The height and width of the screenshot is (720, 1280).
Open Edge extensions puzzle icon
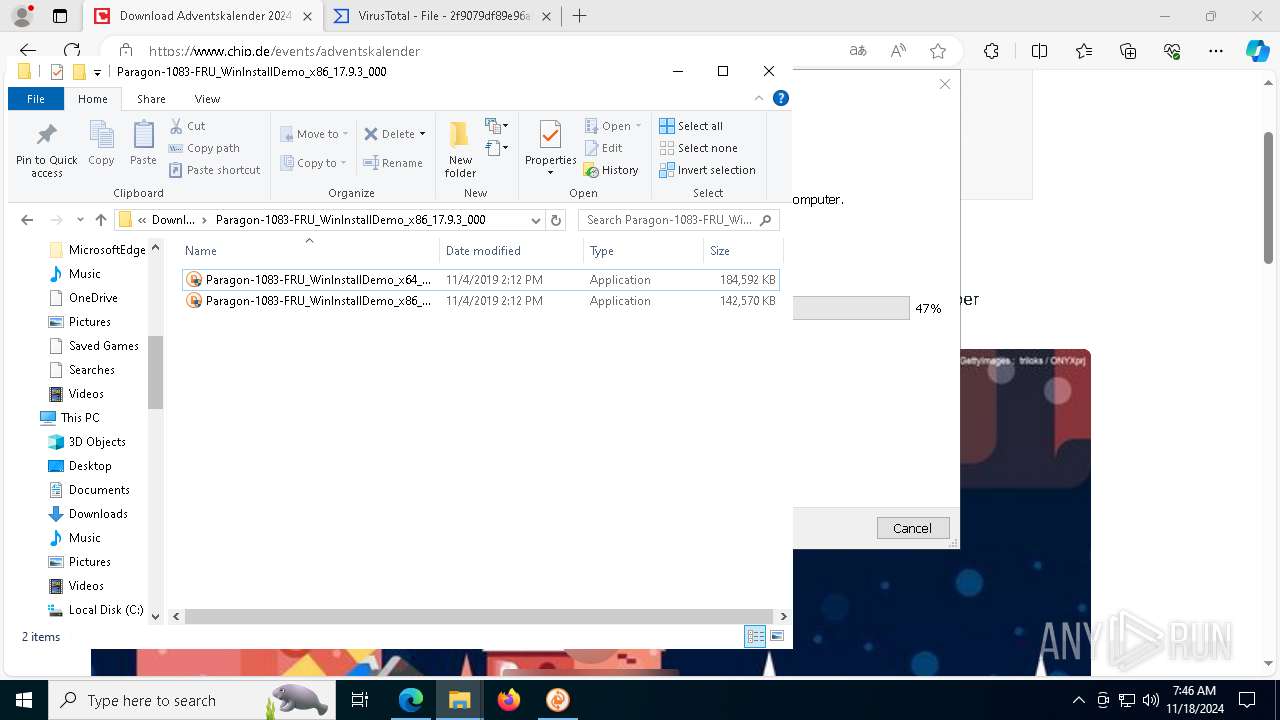coord(991,51)
